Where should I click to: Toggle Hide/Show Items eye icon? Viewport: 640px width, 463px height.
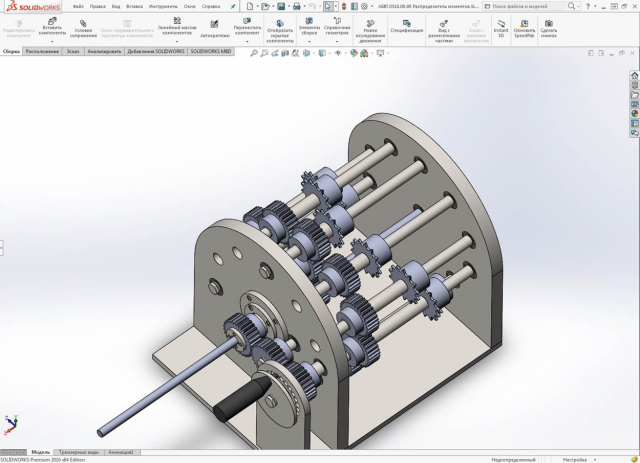click(338, 53)
